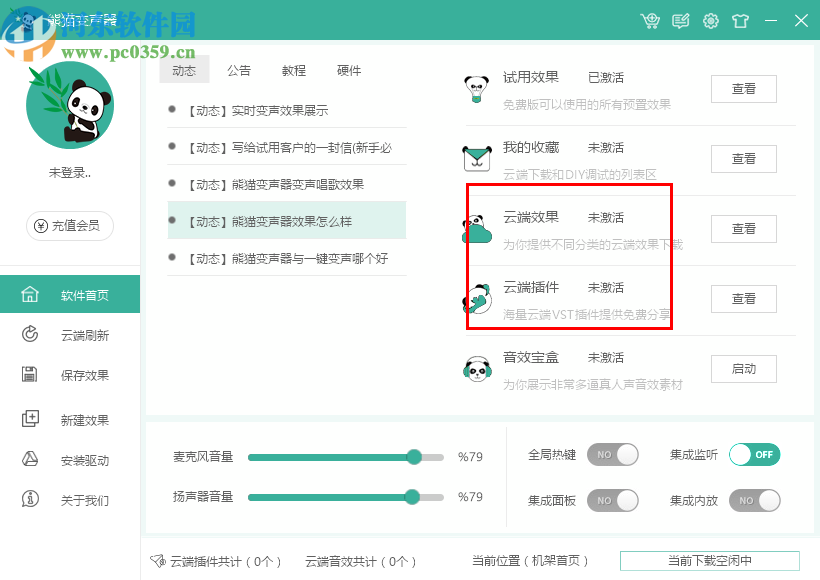Click the 云端刷新 refresh icon in sidebar
Viewport: 820px width, 580px height.
click(30, 335)
